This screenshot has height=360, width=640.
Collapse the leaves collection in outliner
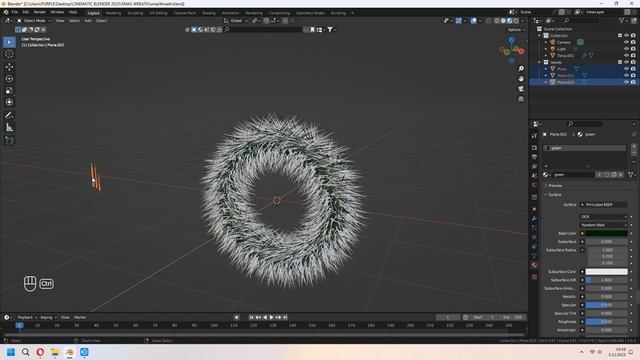tap(540, 62)
